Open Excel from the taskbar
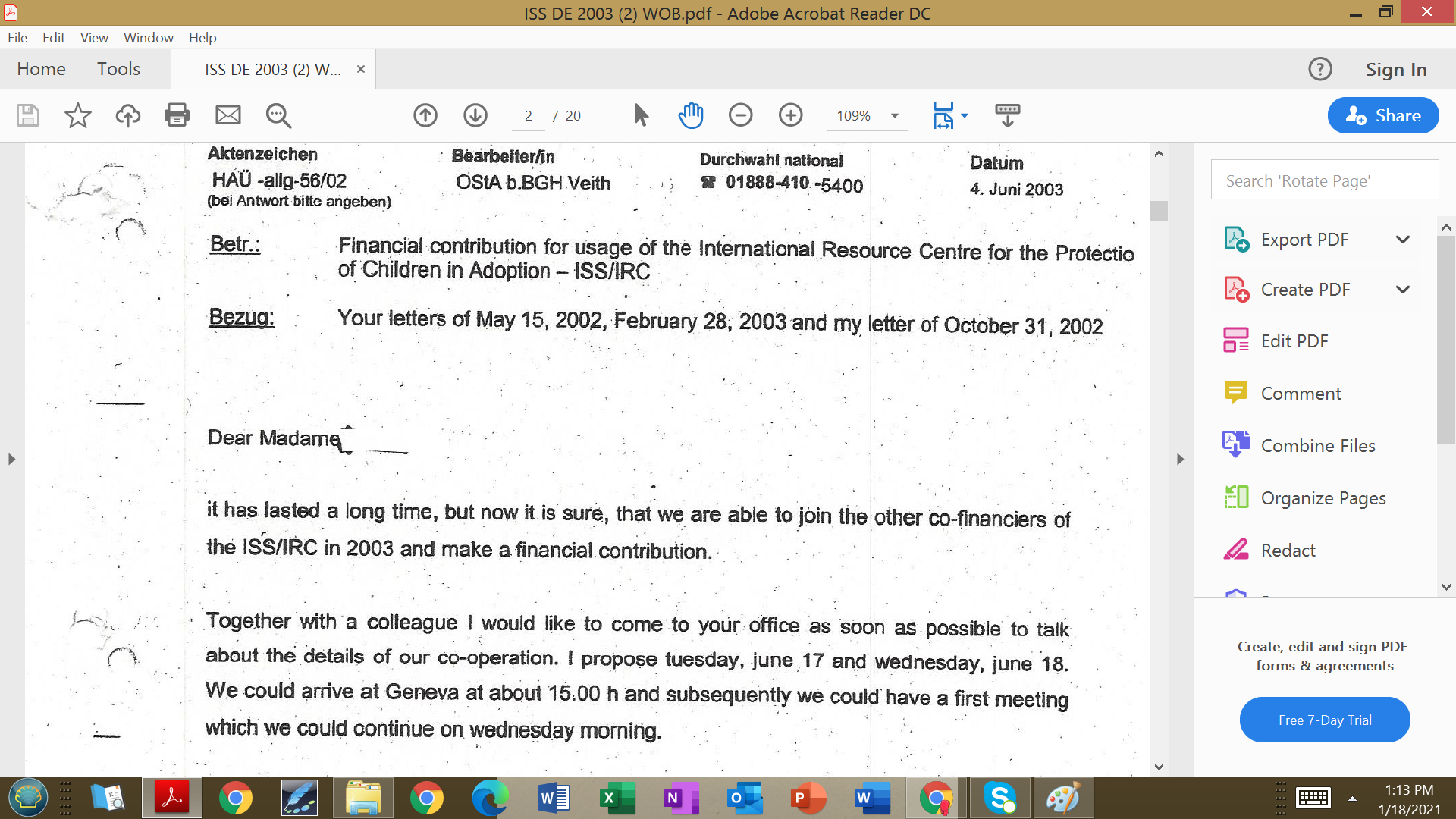 [618, 798]
